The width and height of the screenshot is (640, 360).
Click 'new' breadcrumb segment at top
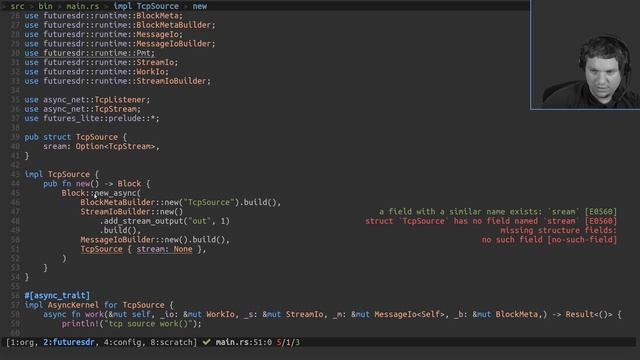coord(200,6)
